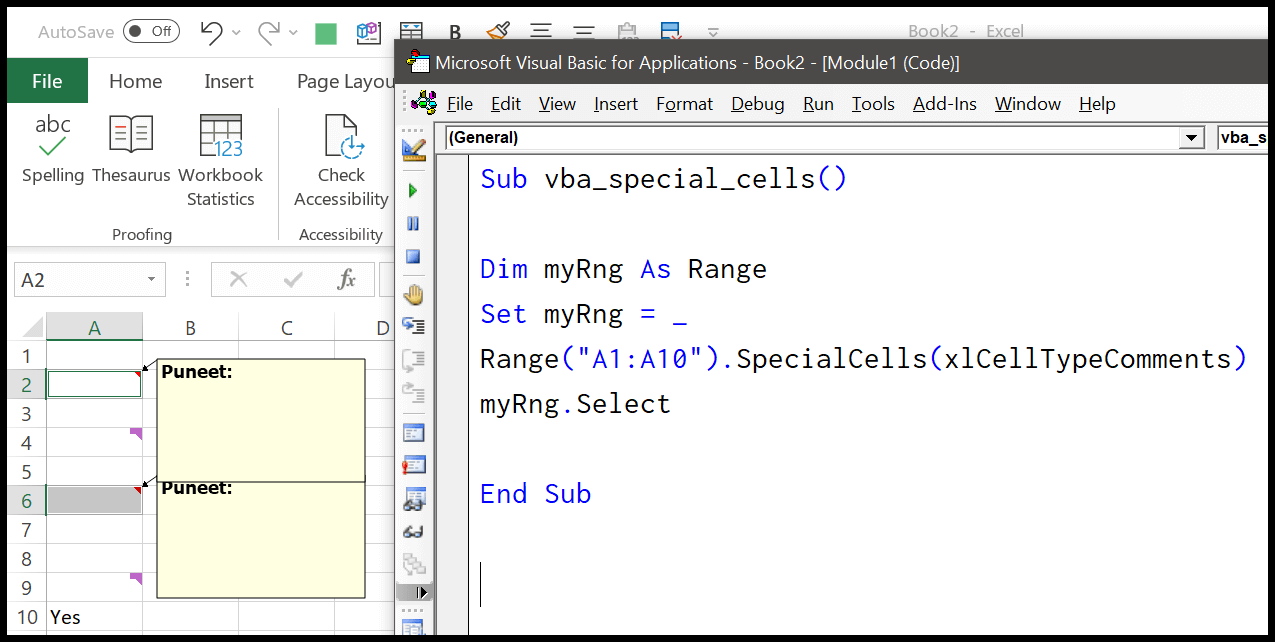The height and width of the screenshot is (642, 1275).
Task: Open Quick Watch using the glasses icon
Action: pyautogui.click(x=414, y=531)
